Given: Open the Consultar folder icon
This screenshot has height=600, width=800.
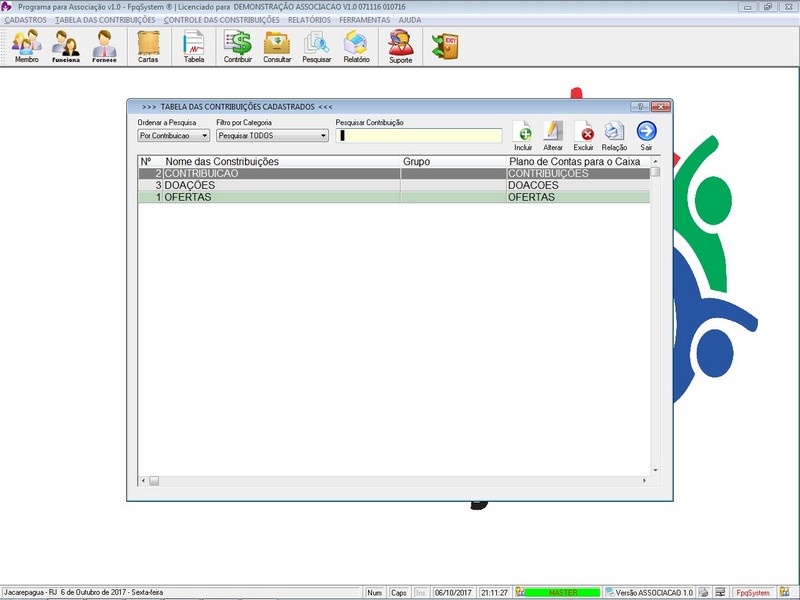Looking at the screenshot, I should (x=277, y=46).
